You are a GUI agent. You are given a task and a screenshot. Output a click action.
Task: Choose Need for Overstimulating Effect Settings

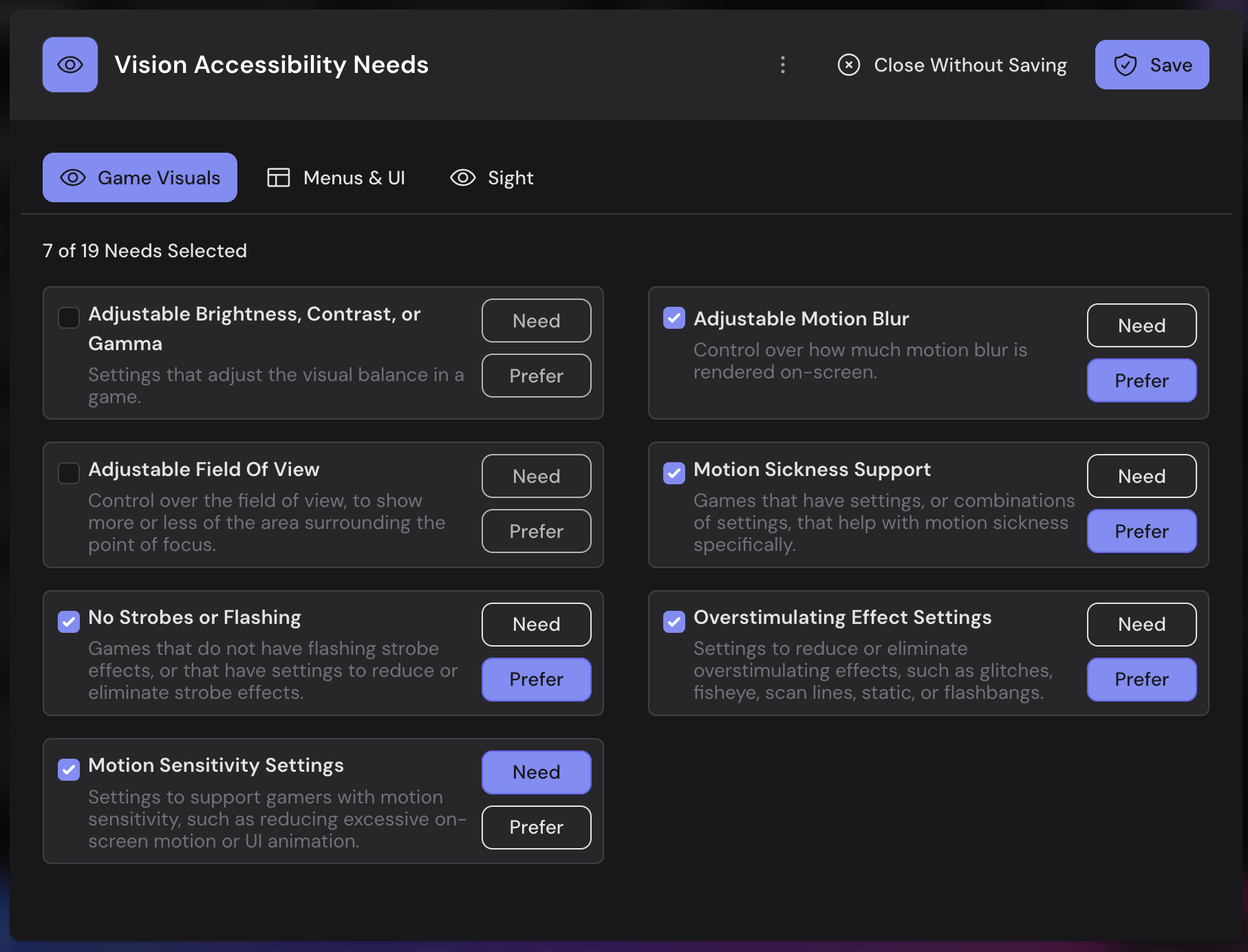1141,624
